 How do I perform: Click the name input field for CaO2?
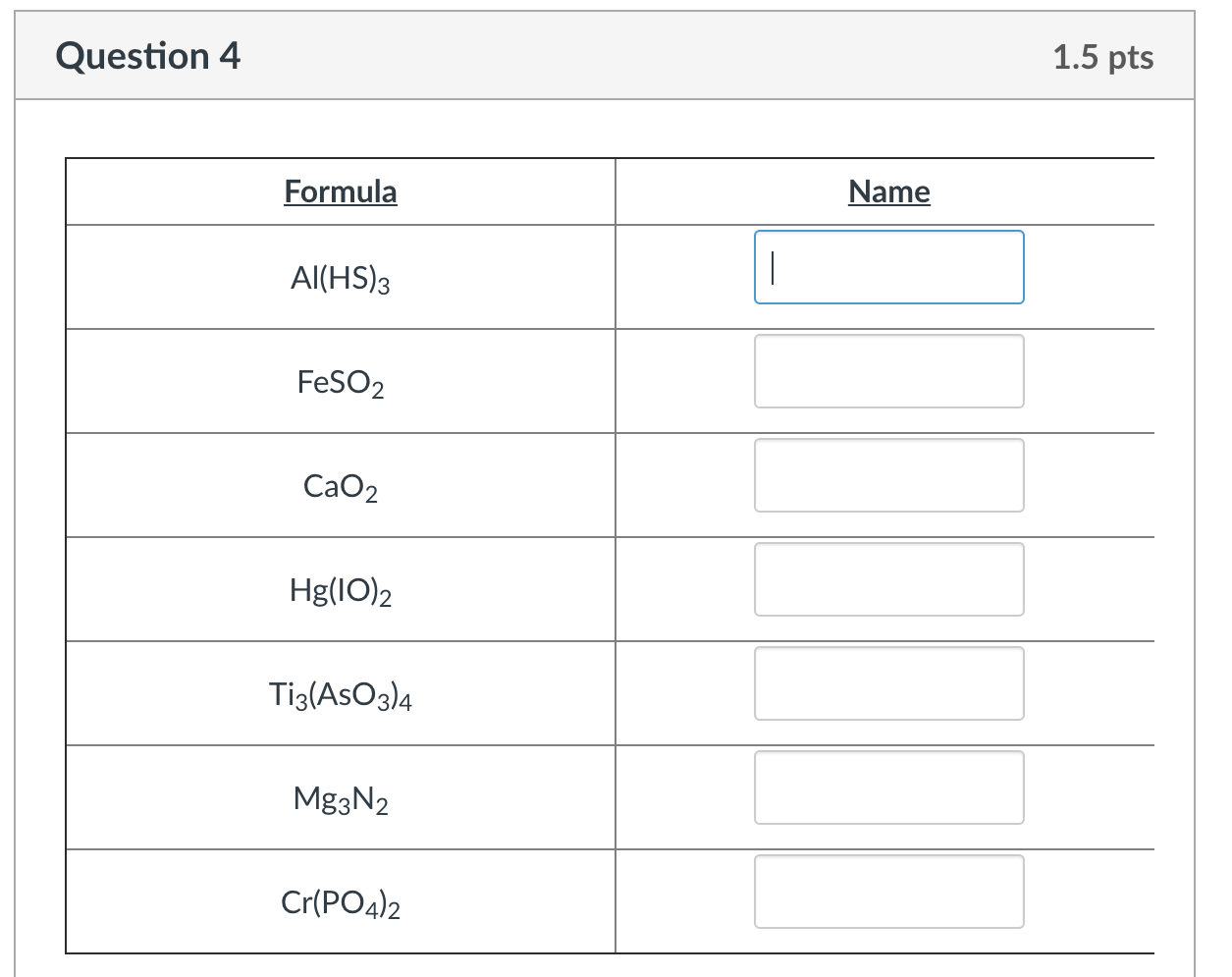(x=888, y=475)
